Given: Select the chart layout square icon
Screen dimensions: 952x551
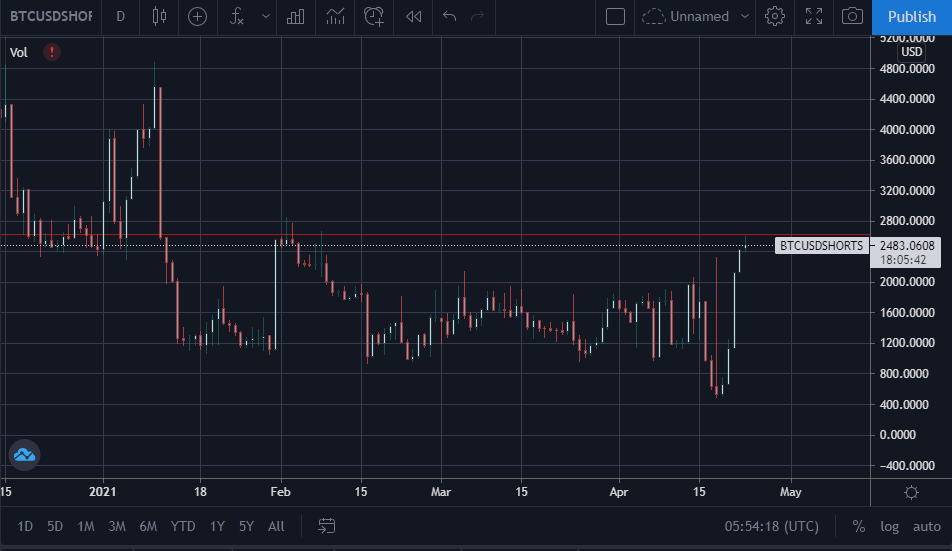Looking at the screenshot, I should click(615, 16).
